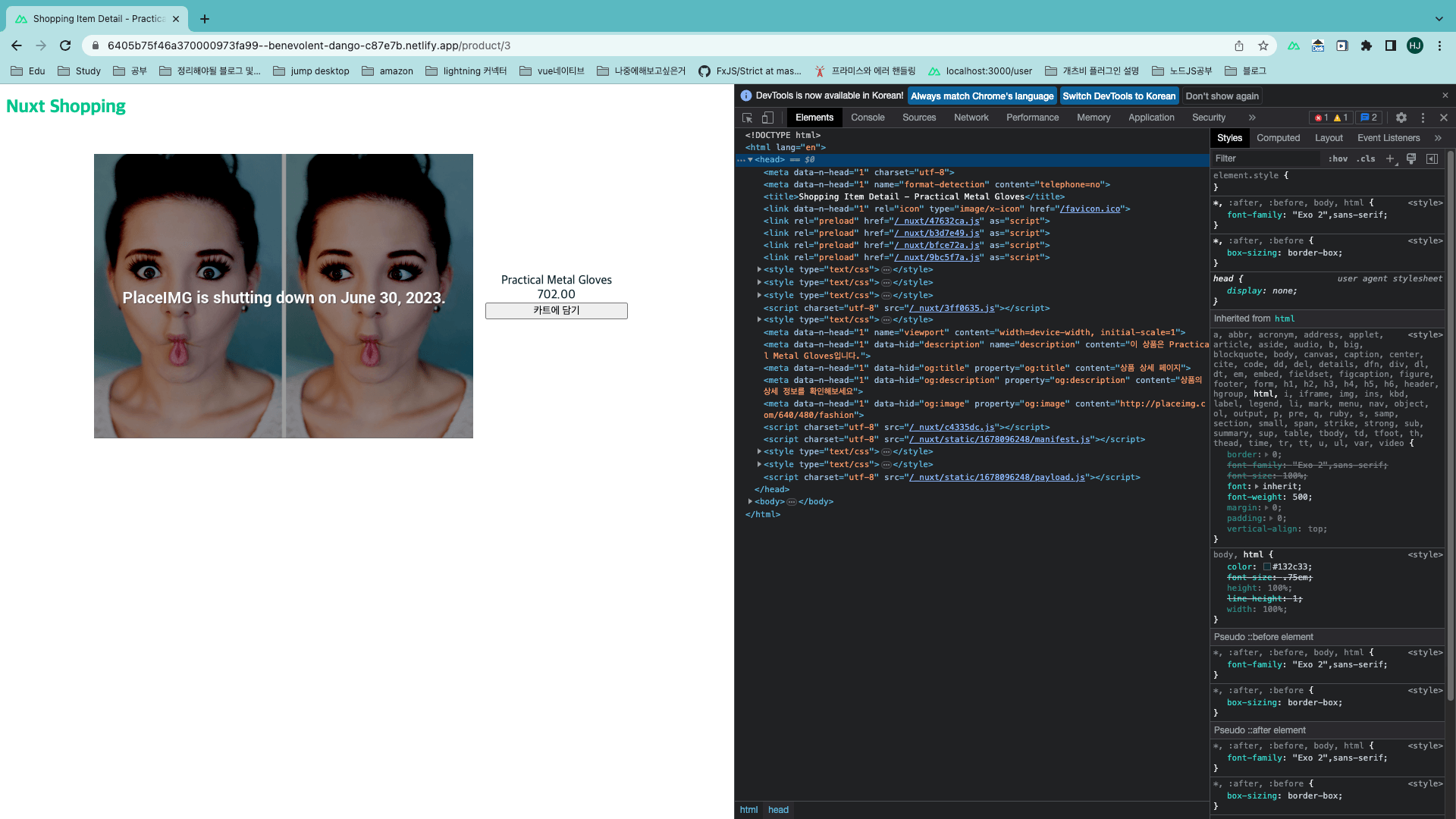Image resolution: width=1456 pixels, height=819 pixels.
Task: Toggle the rendering emulations brush icon in Styles
Action: tap(1411, 158)
